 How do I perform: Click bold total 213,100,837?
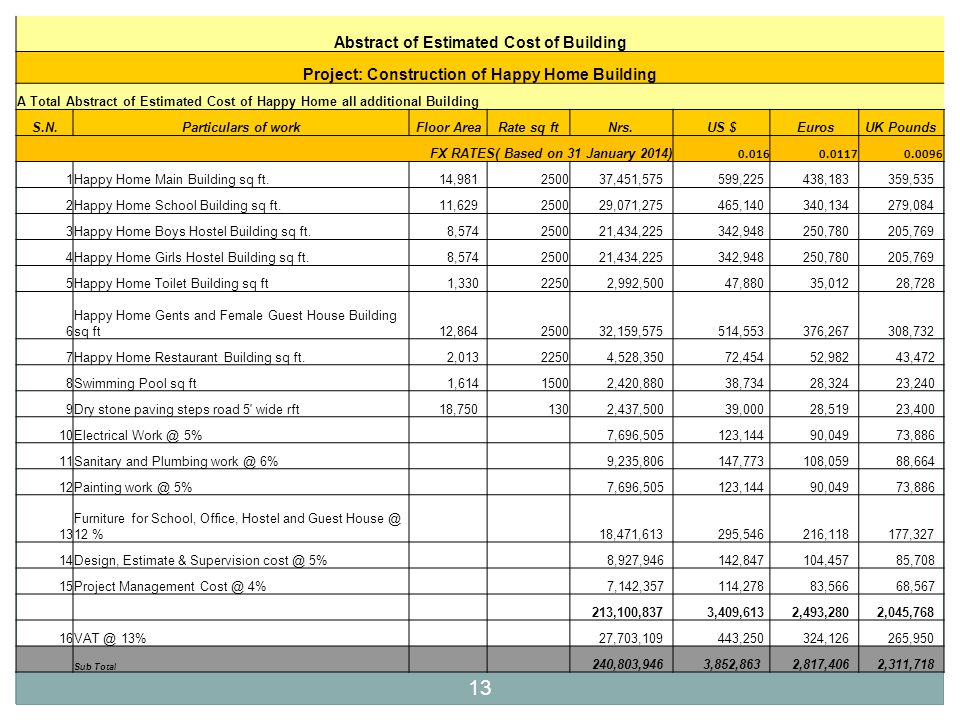(x=628, y=612)
